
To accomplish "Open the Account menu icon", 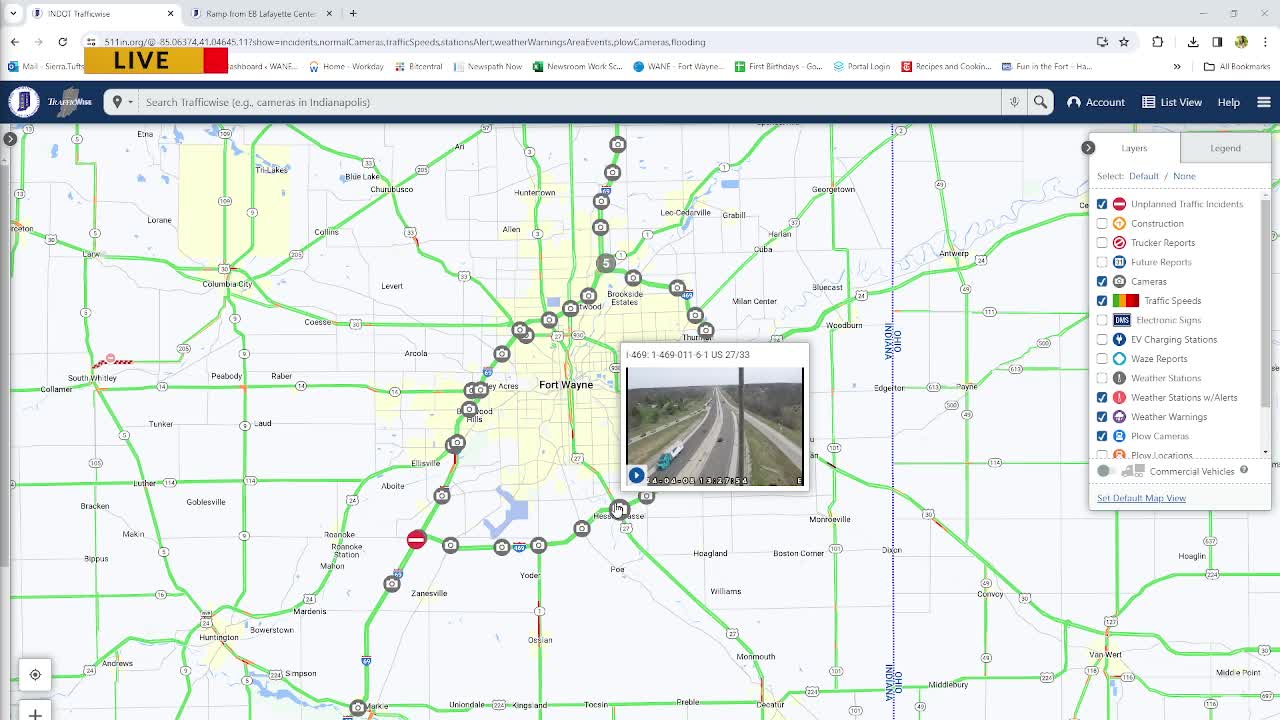I will [1073, 101].
